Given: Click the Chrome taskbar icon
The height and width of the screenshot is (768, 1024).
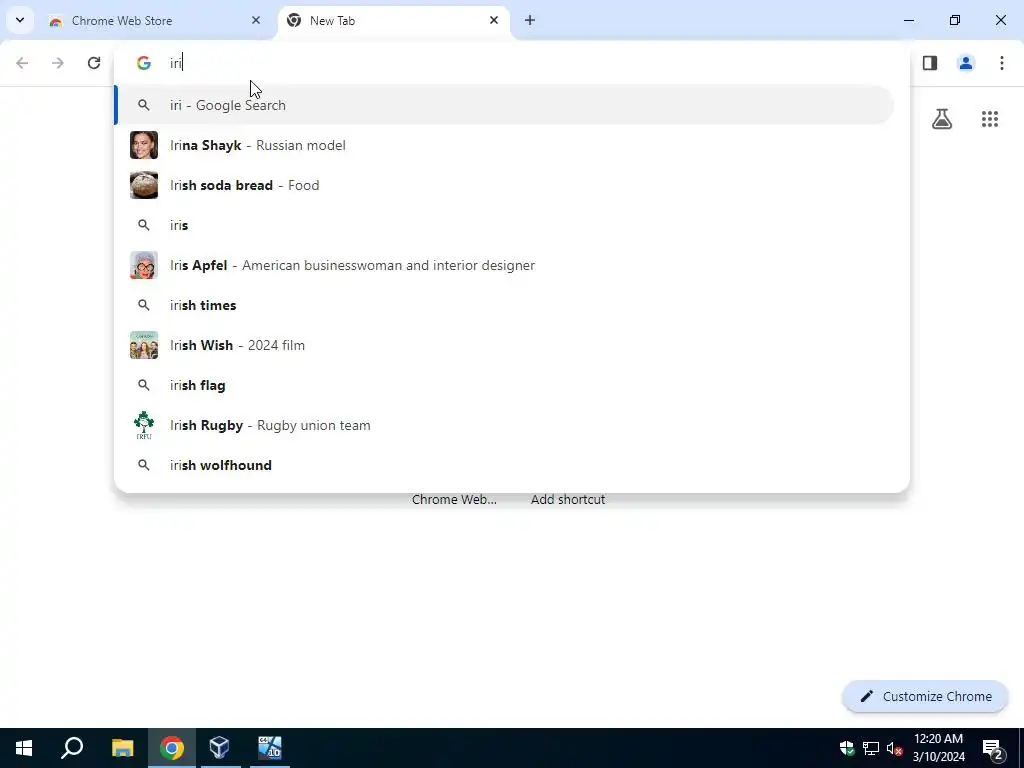Looking at the screenshot, I should 172,748.
